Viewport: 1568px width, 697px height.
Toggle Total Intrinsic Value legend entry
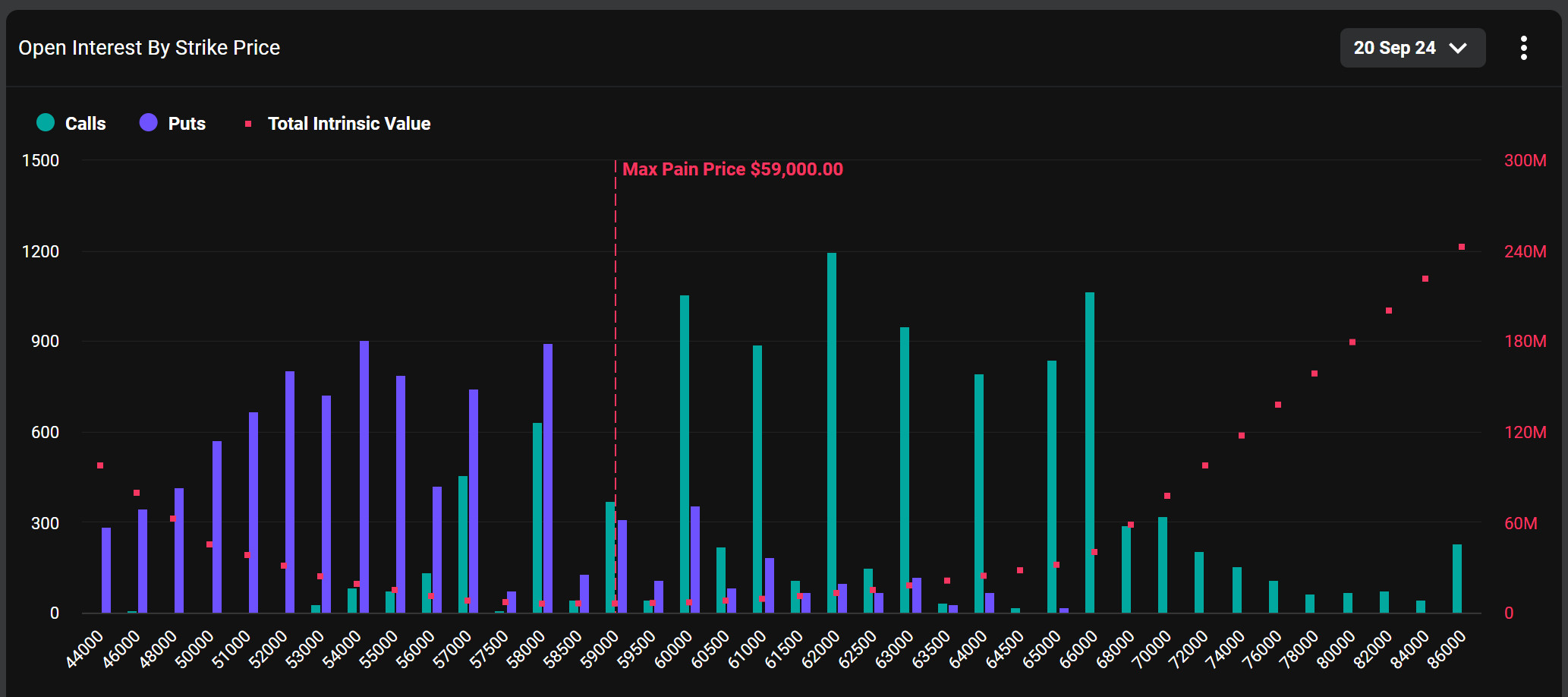point(338,123)
